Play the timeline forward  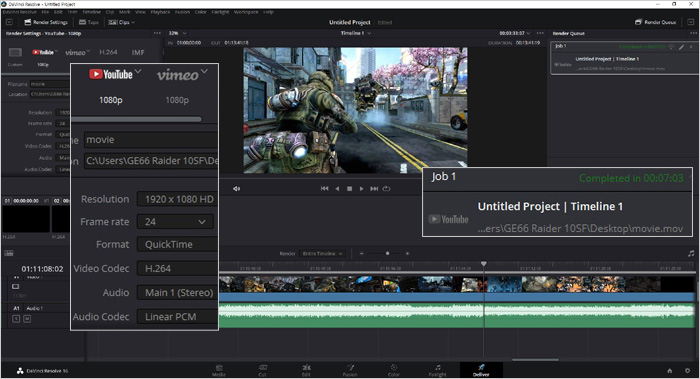coord(362,189)
